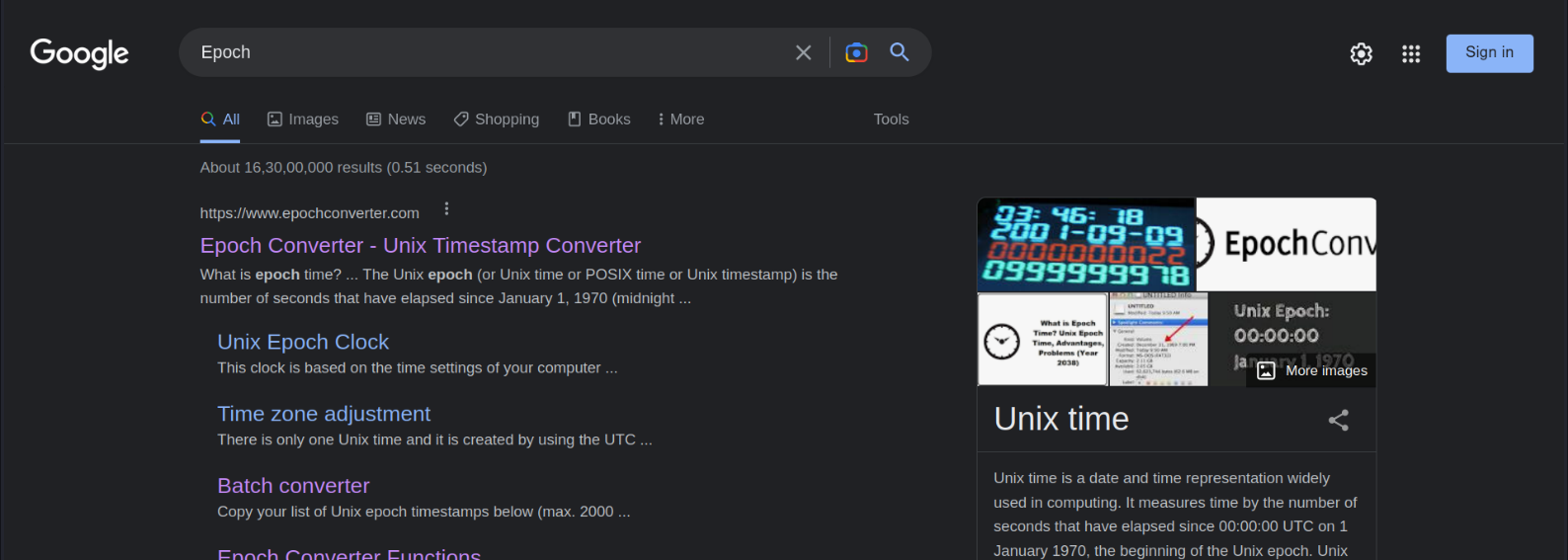
Task: Open the Google apps grid
Action: pyautogui.click(x=1410, y=54)
